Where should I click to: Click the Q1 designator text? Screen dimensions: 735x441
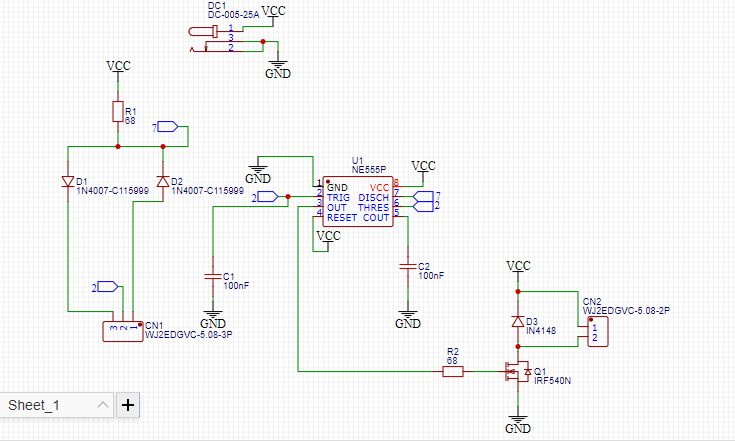pos(540,372)
